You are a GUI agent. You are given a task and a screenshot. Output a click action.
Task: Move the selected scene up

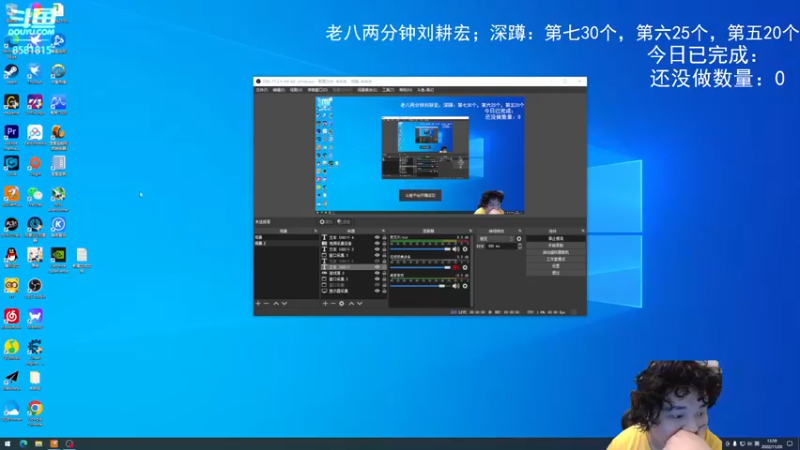276,304
